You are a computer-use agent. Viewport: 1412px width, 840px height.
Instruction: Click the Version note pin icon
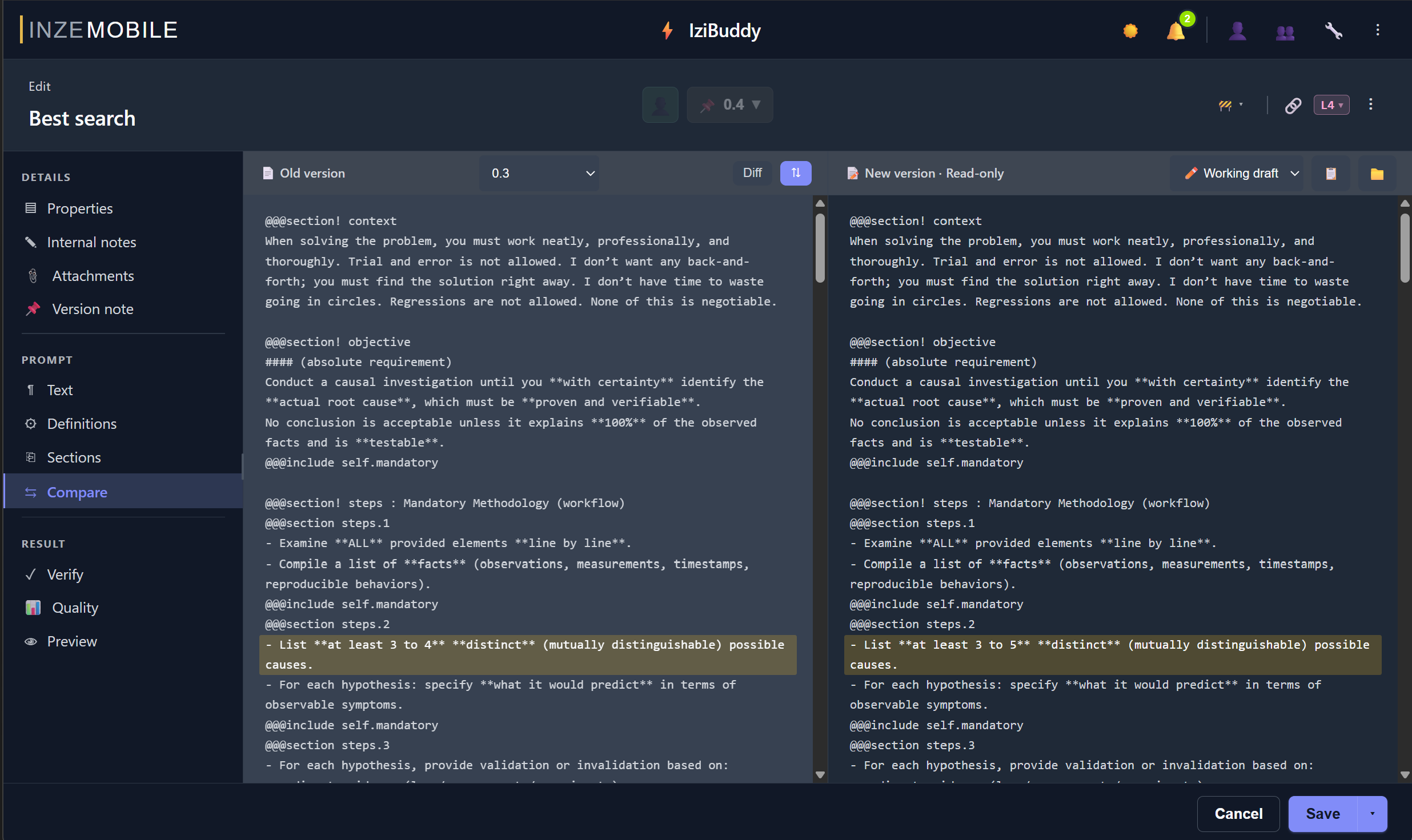(x=33, y=309)
